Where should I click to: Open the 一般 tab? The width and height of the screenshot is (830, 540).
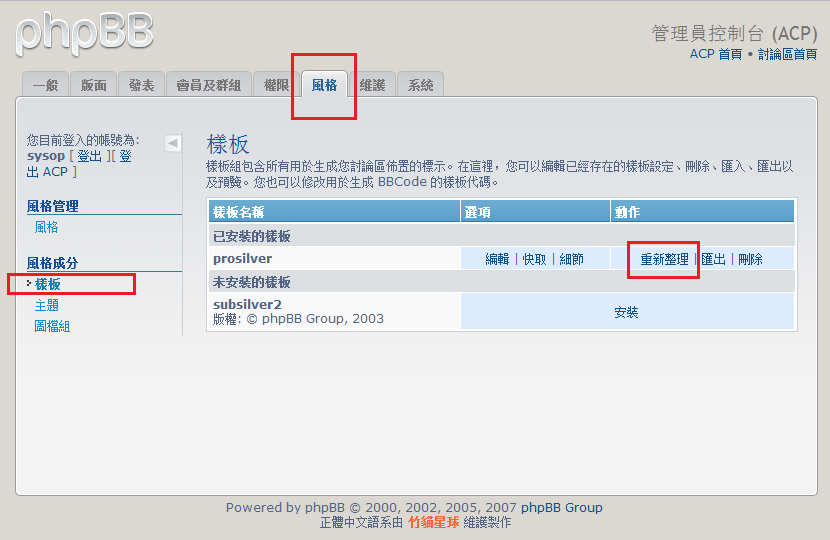45,86
